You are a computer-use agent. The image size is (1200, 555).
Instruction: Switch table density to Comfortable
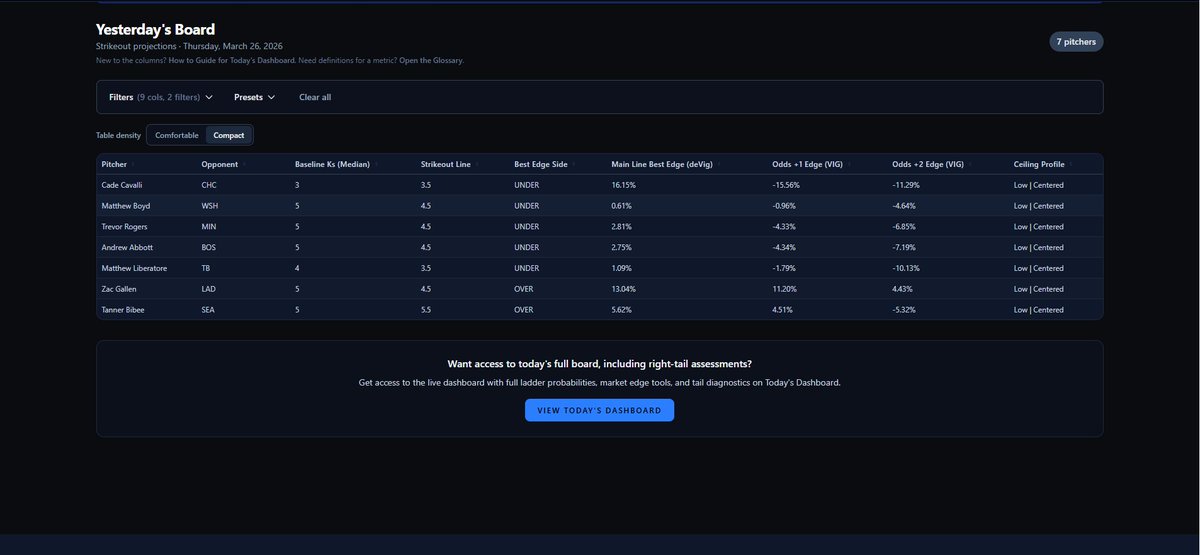[177, 135]
